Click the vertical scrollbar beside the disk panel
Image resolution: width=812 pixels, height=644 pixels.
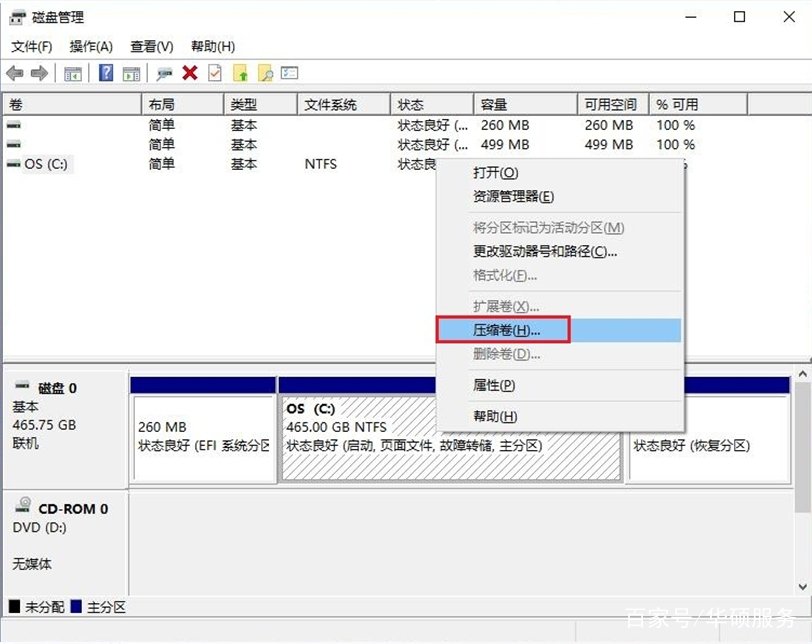pos(803,450)
